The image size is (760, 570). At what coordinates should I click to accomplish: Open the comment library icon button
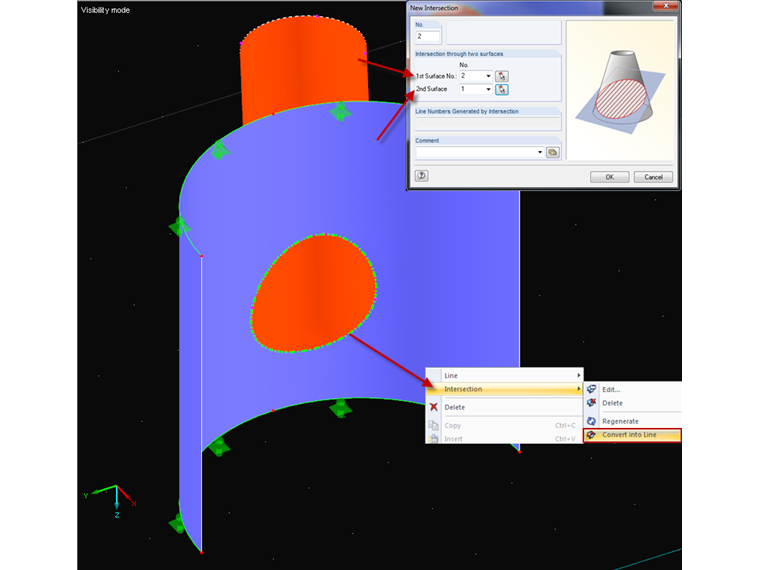[553, 152]
